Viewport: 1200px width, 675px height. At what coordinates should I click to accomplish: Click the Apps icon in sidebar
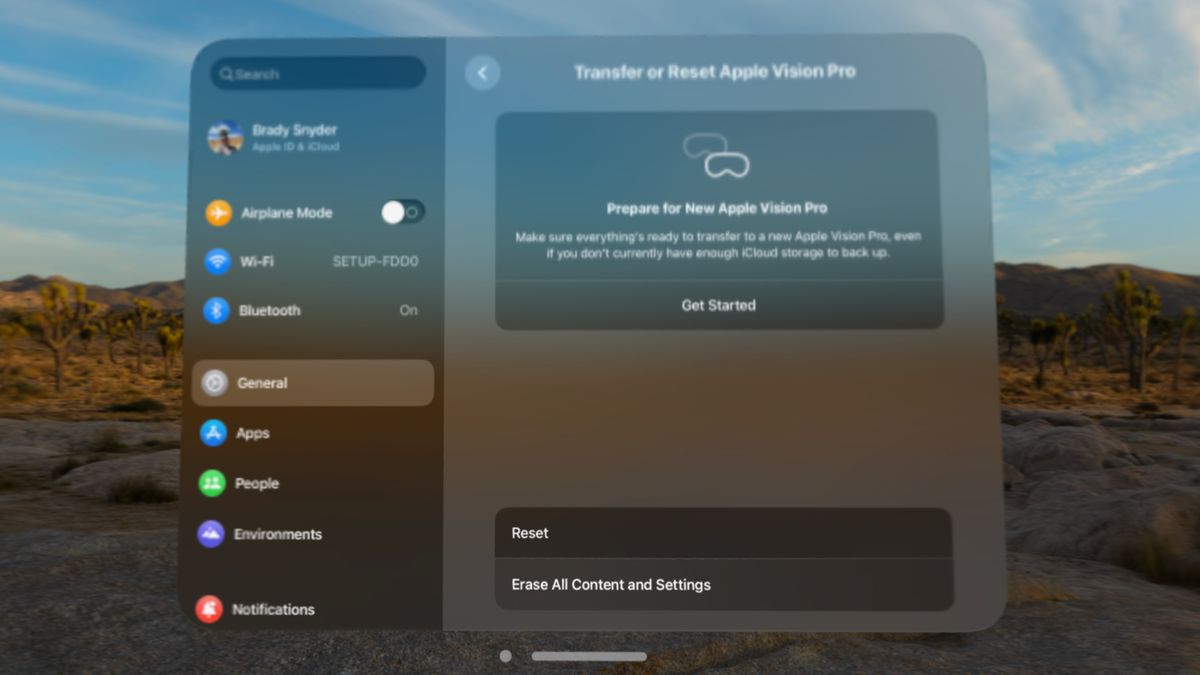pos(215,433)
